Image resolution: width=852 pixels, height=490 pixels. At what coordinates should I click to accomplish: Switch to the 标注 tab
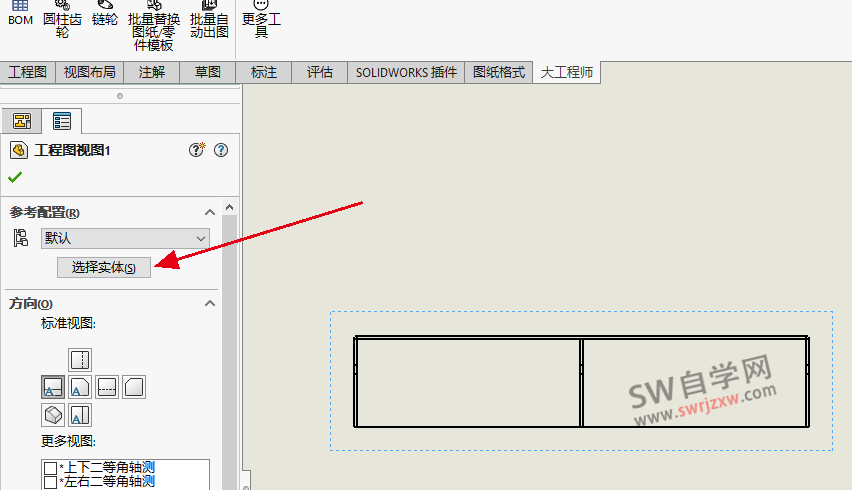(x=264, y=72)
